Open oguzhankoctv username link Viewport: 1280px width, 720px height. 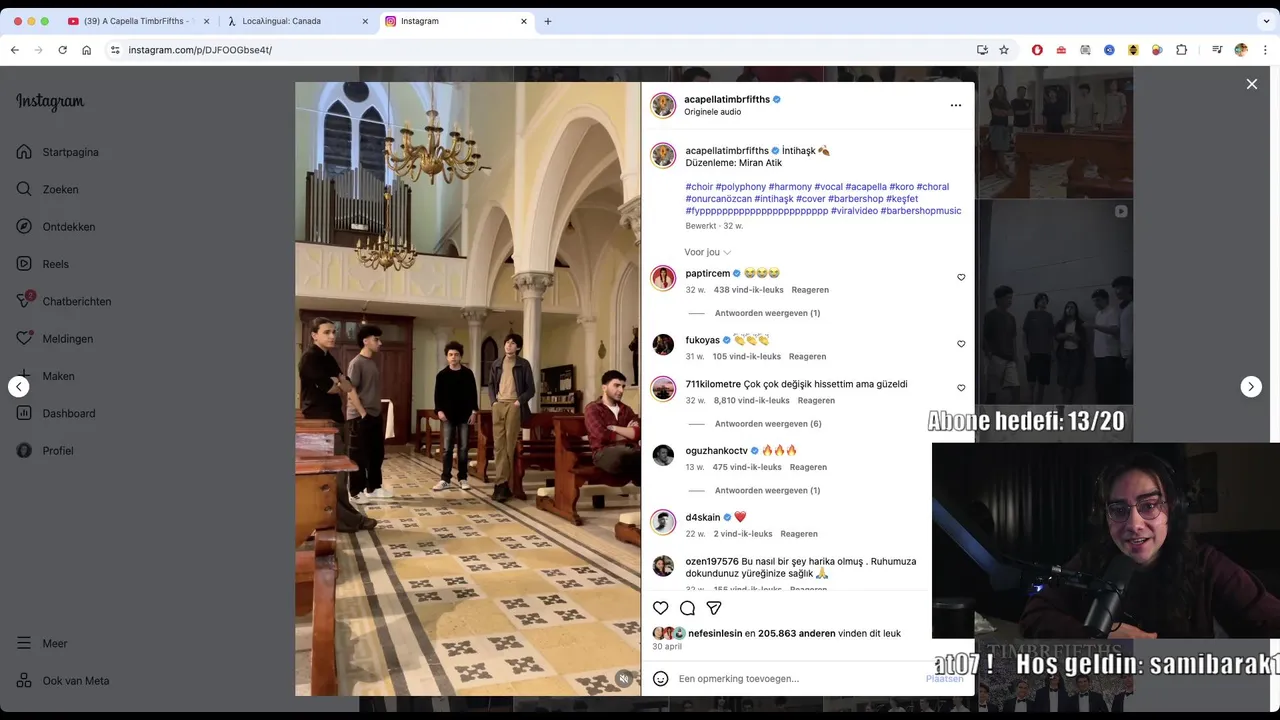pyautogui.click(x=716, y=451)
